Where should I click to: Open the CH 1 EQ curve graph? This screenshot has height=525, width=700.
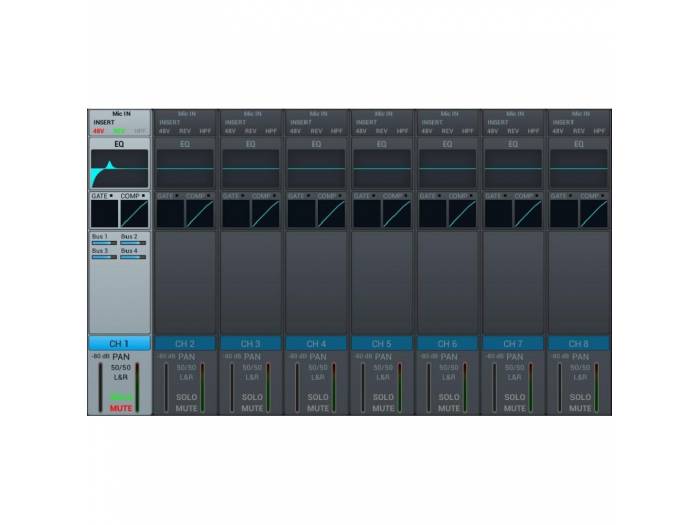pyautogui.click(x=119, y=169)
